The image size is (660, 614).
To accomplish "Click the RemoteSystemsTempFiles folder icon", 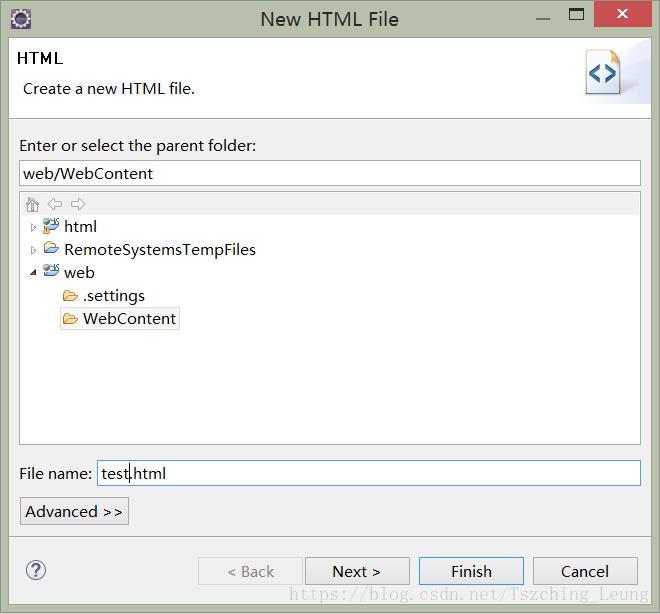I will (51, 247).
